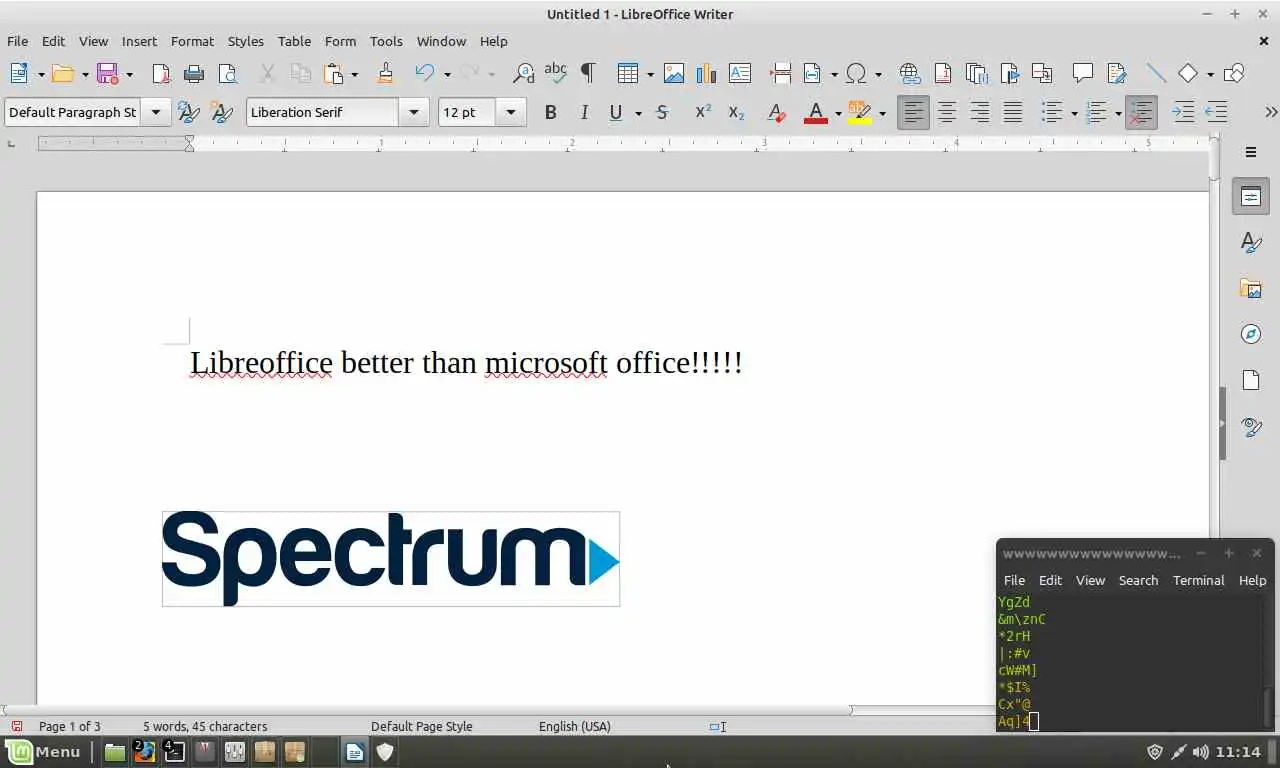The width and height of the screenshot is (1280, 768).
Task: Insert a comment
Action: coord(1082,73)
